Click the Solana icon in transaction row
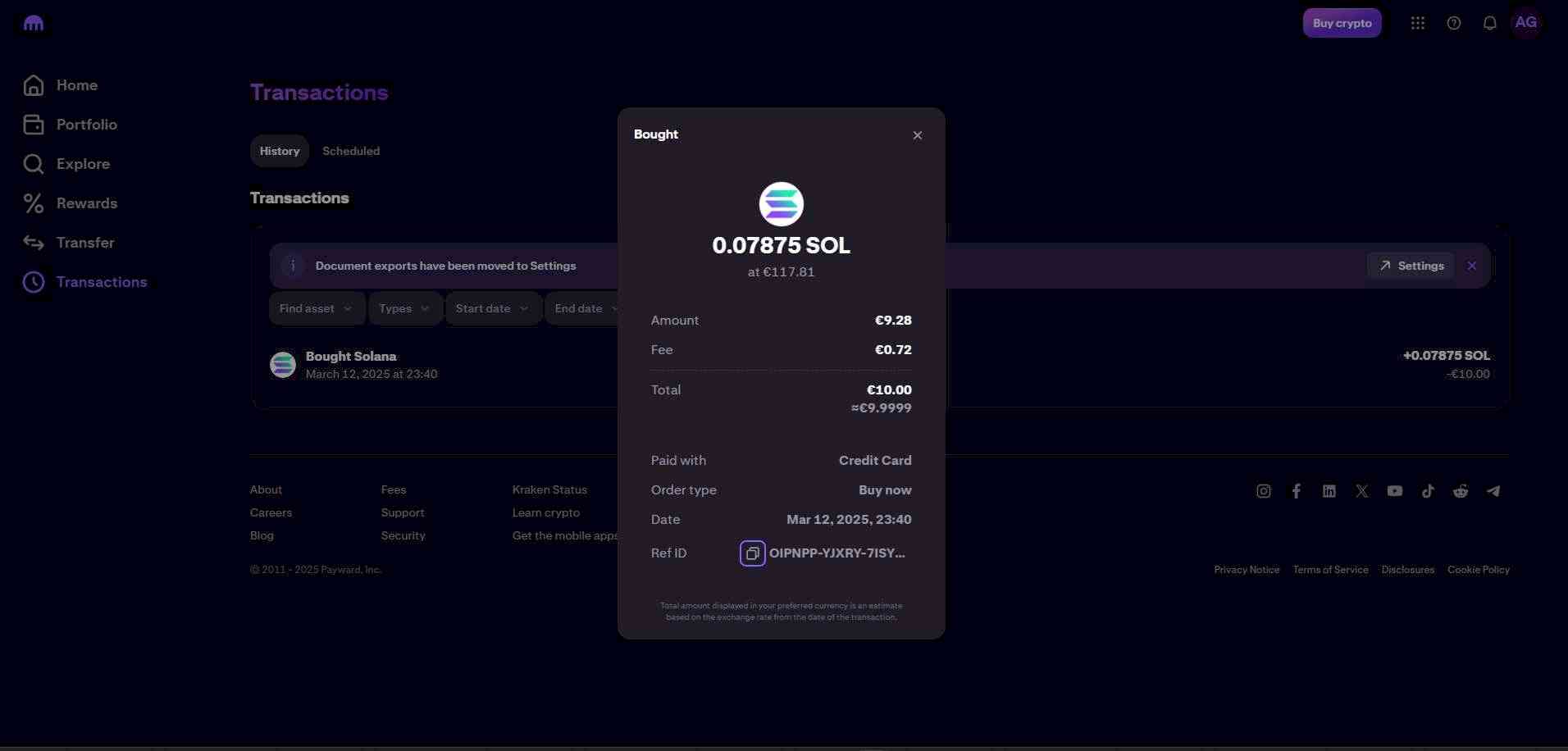Screen dimensions: 1568x751 (x=283, y=365)
